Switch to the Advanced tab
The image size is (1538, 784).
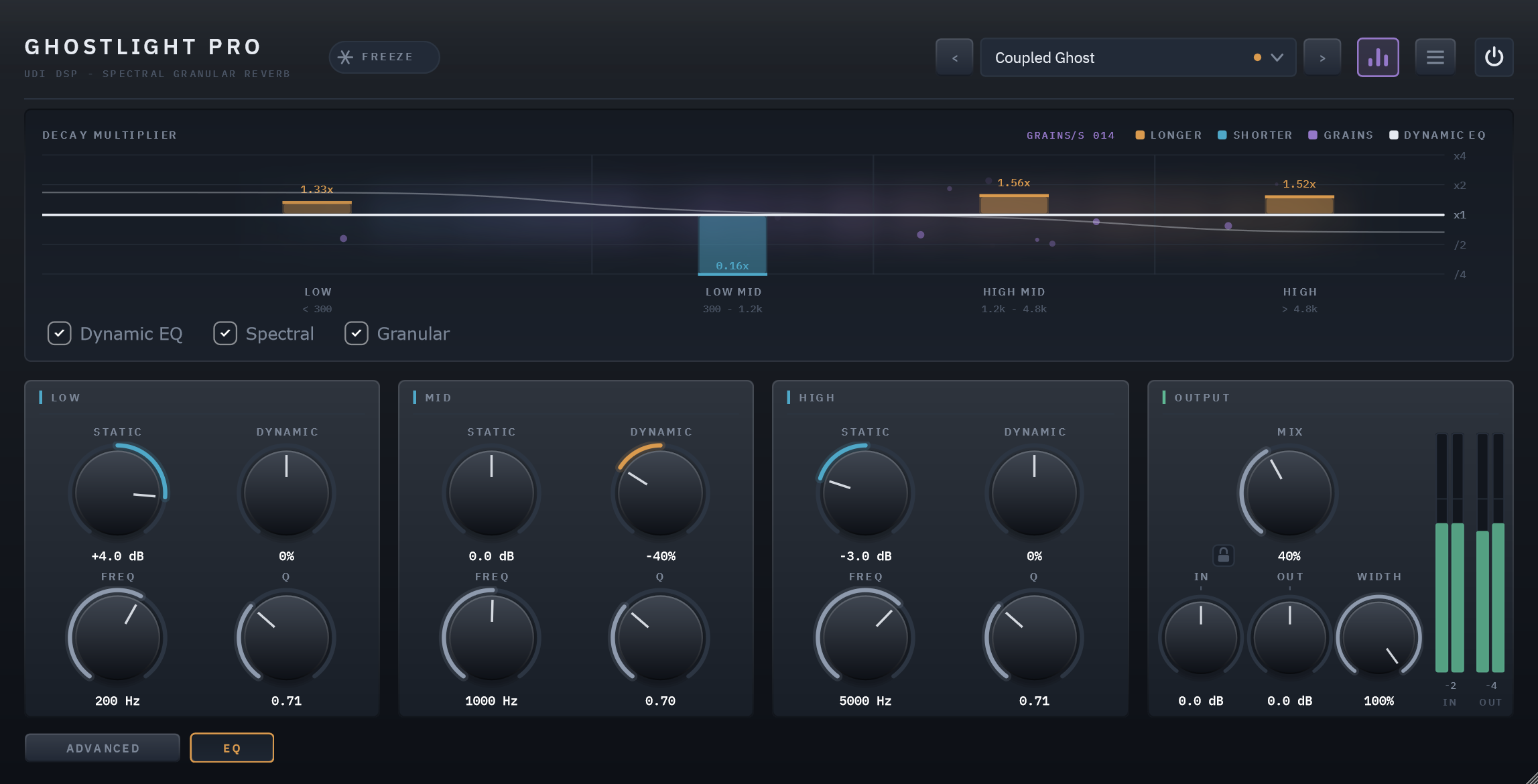tap(103, 748)
